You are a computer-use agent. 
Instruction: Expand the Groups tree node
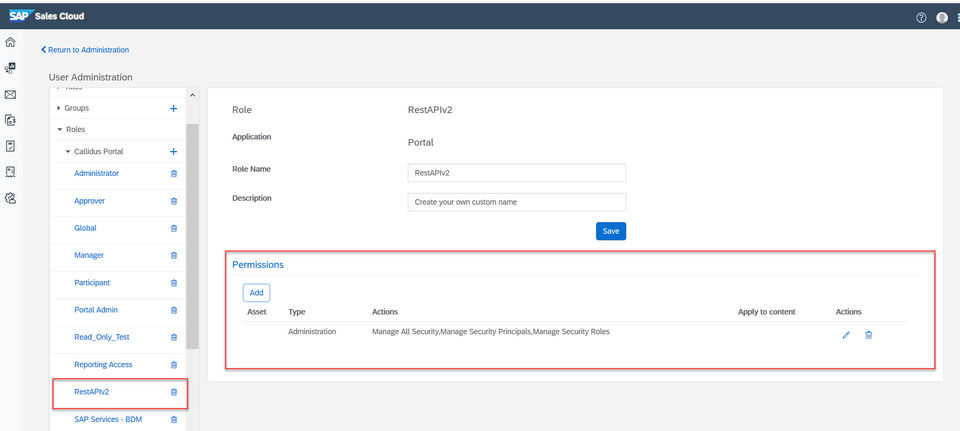coord(59,108)
